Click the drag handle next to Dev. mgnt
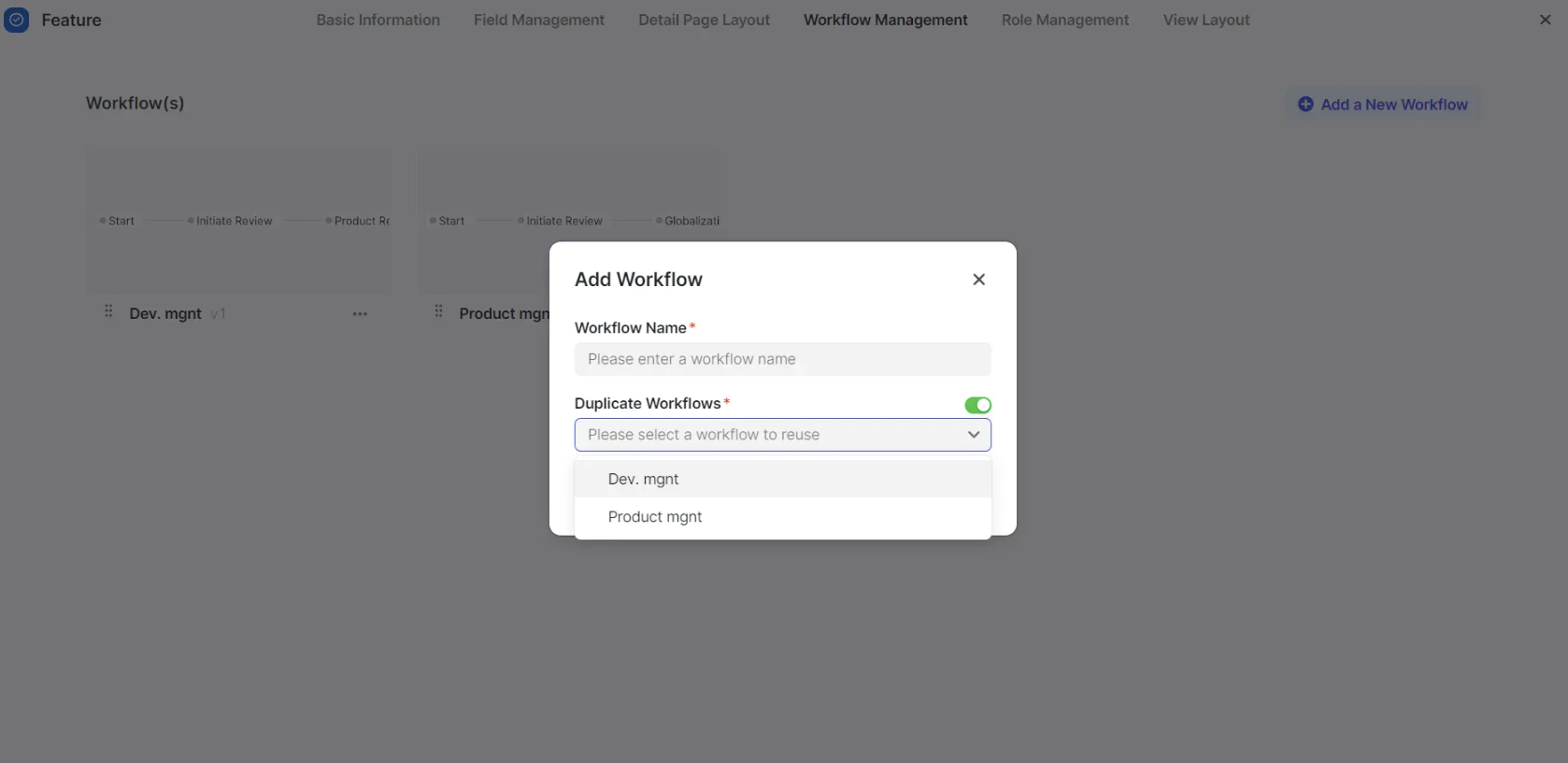Screen dimensions: 1568x763 108,311
